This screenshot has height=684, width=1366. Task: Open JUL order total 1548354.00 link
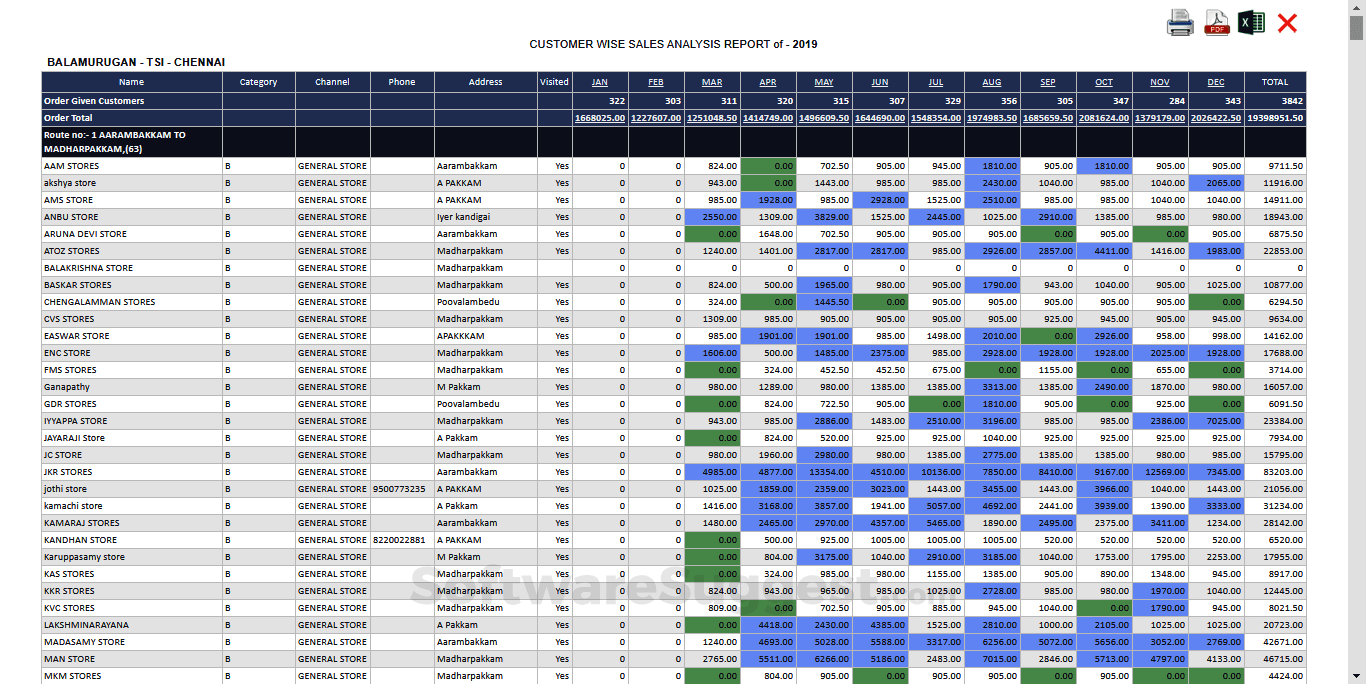pyautogui.click(x=933, y=116)
